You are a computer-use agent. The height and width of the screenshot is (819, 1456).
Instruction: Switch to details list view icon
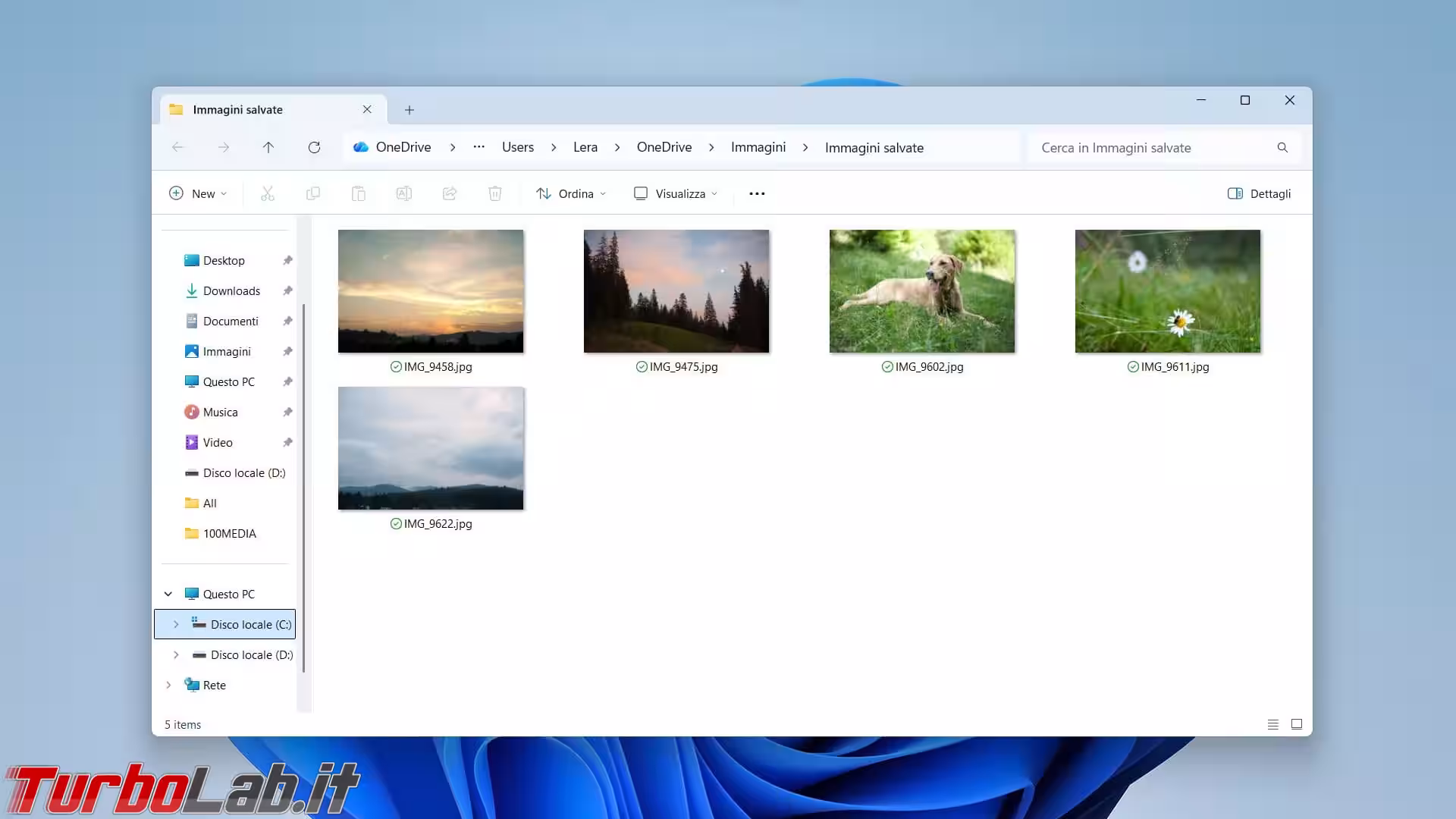click(x=1273, y=724)
